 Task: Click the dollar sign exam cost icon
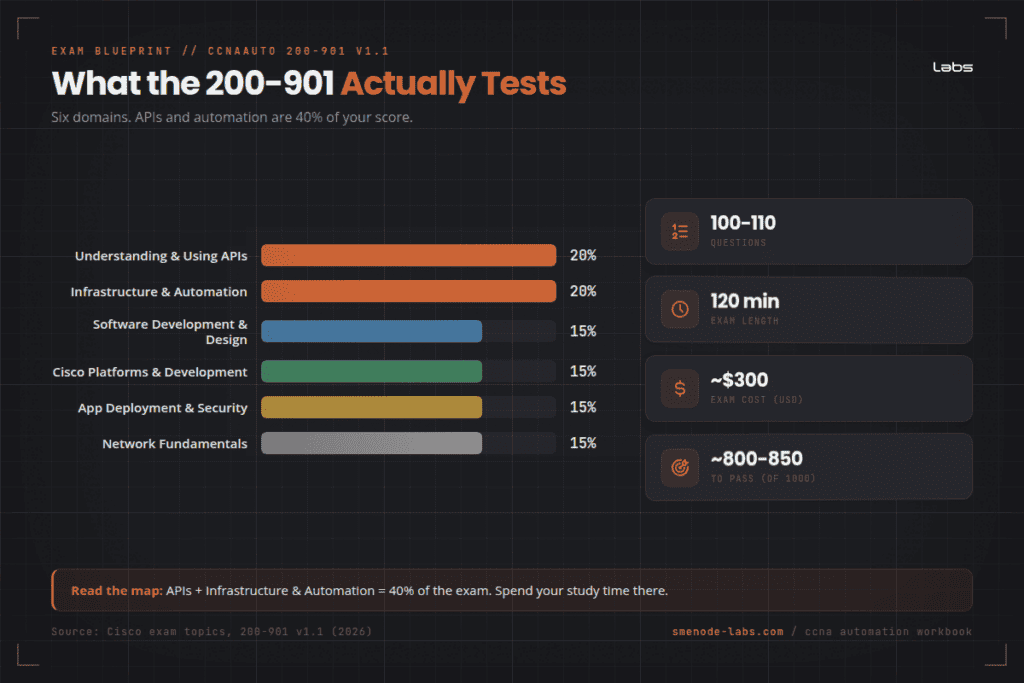(x=680, y=389)
